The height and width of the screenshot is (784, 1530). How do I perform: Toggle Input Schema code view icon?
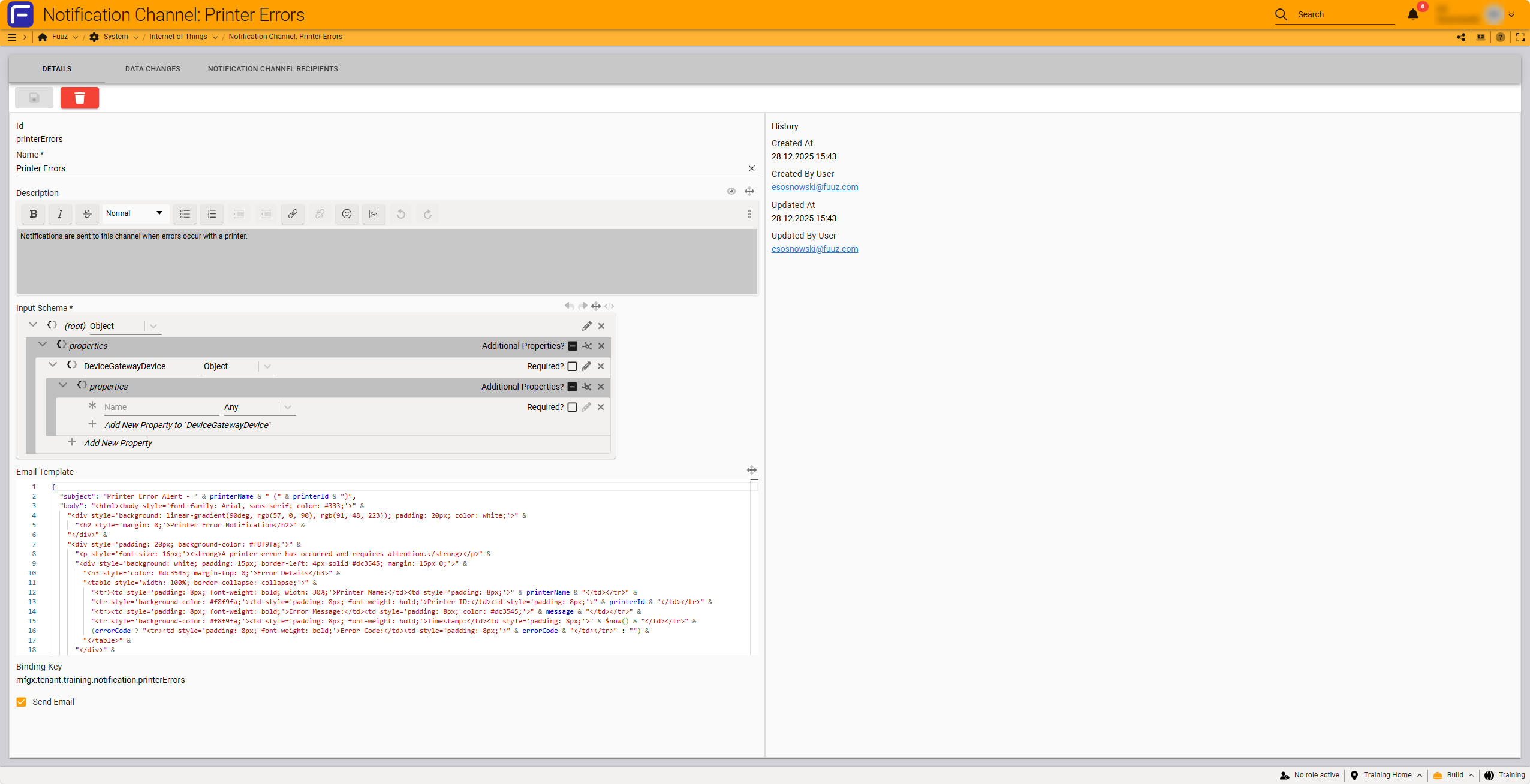pyautogui.click(x=609, y=306)
